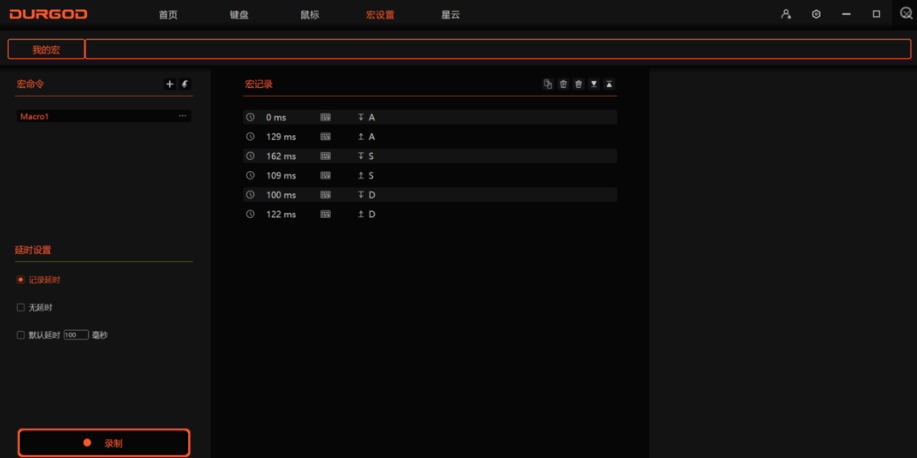
Task: Click the 129 ms delay value
Action: point(281,136)
